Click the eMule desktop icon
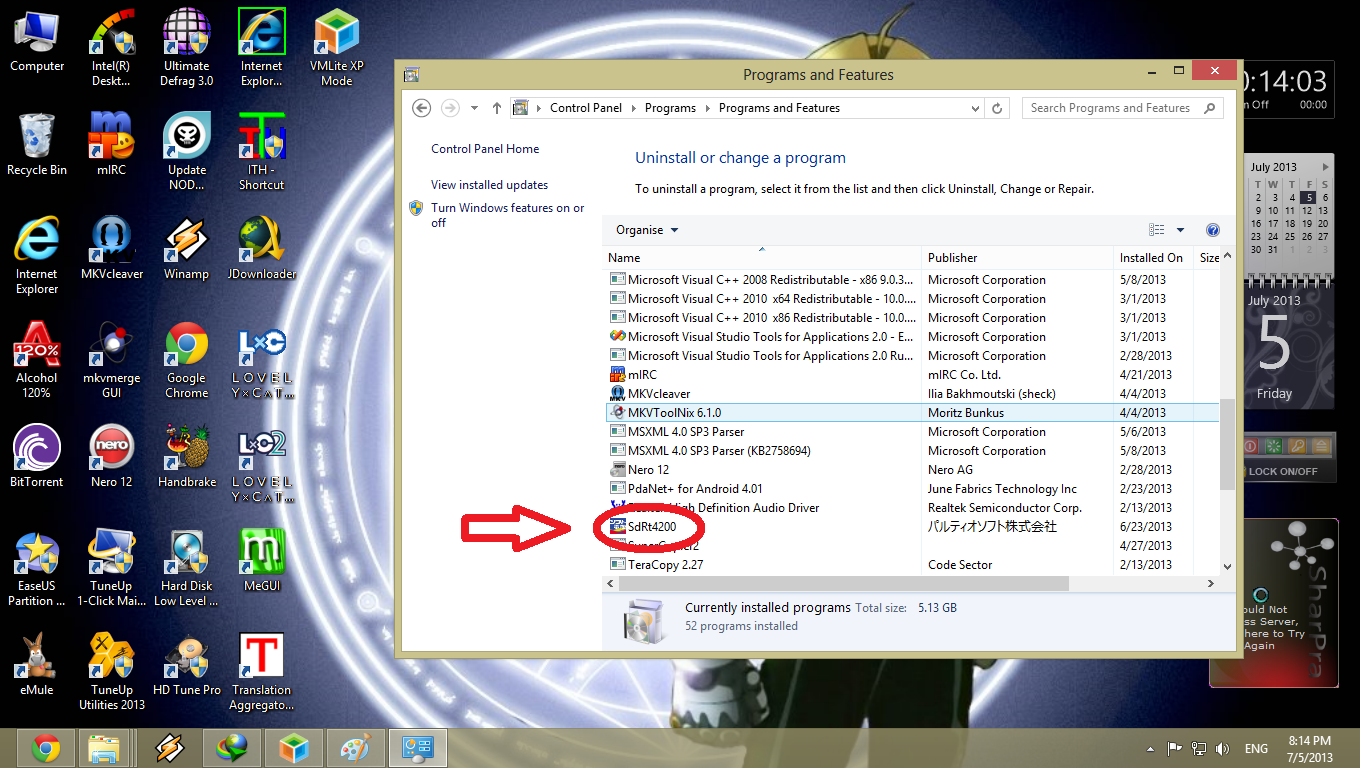The height and width of the screenshot is (768, 1360). [37, 665]
